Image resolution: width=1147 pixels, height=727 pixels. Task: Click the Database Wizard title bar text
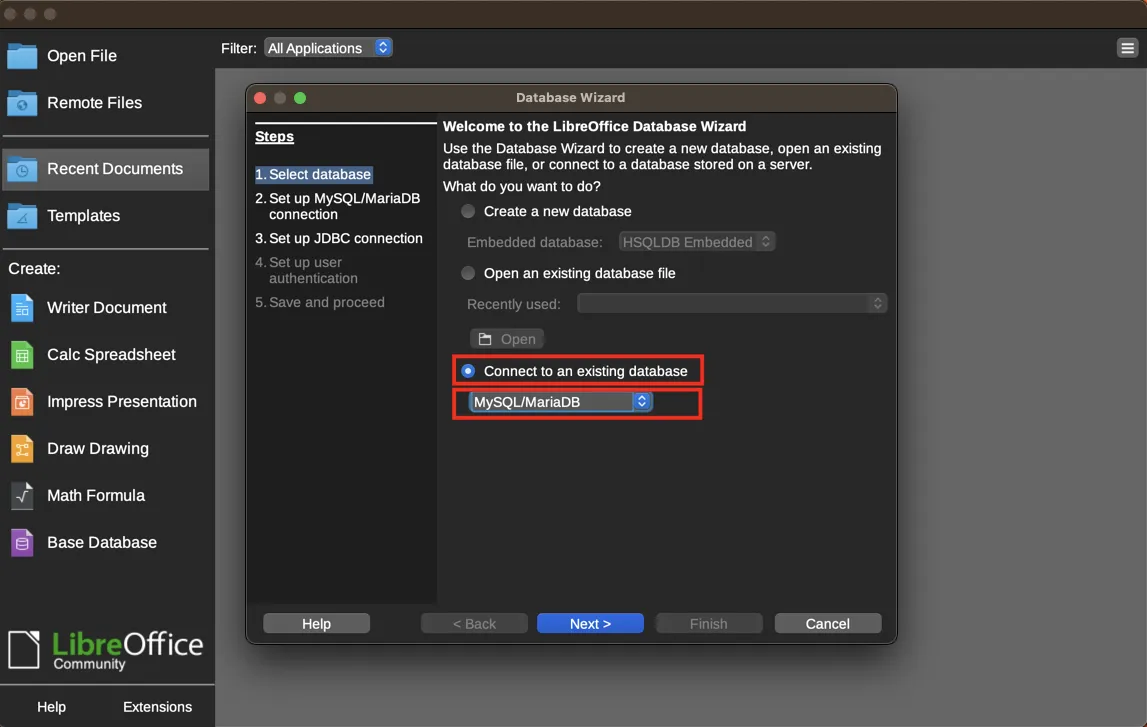point(571,98)
